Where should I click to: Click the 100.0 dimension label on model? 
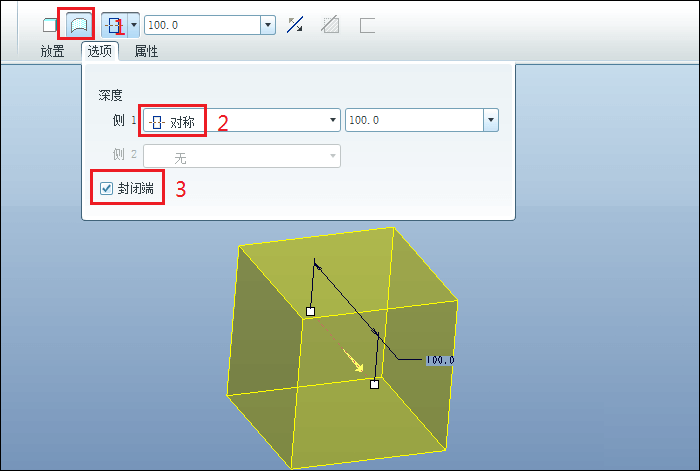(x=440, y=360)
